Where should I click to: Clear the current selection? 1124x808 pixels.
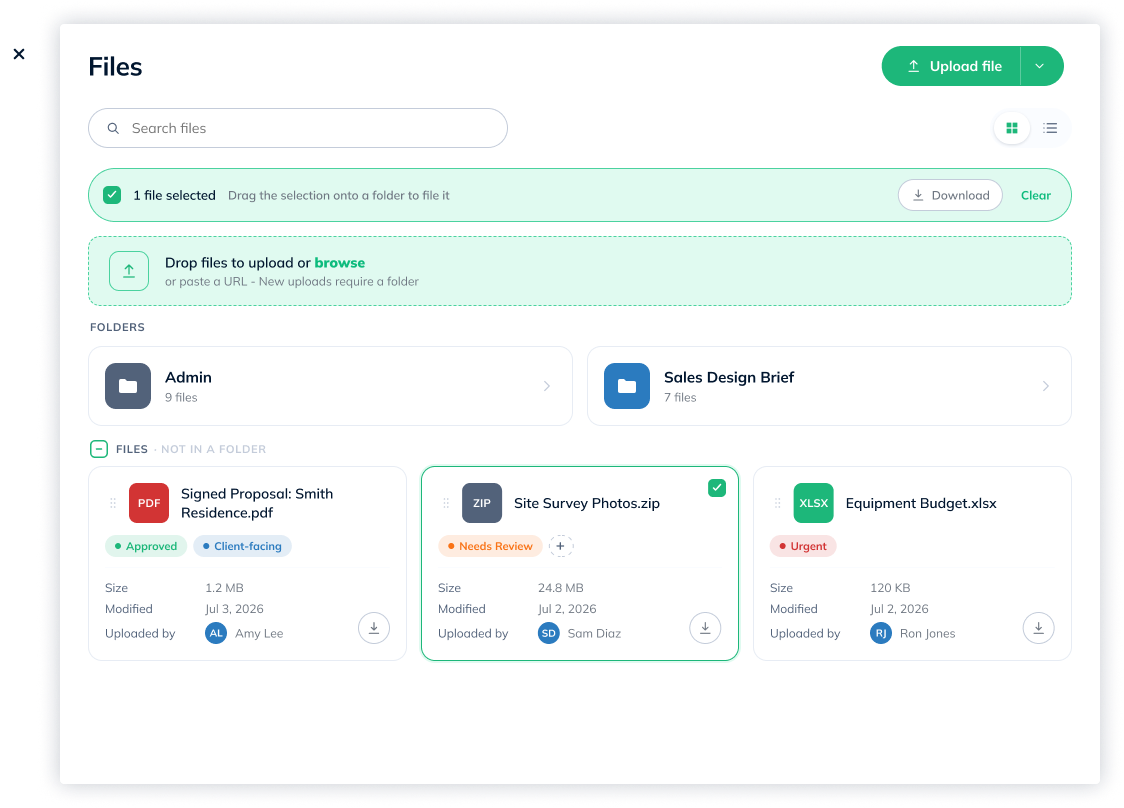[x=1035, y=195]
